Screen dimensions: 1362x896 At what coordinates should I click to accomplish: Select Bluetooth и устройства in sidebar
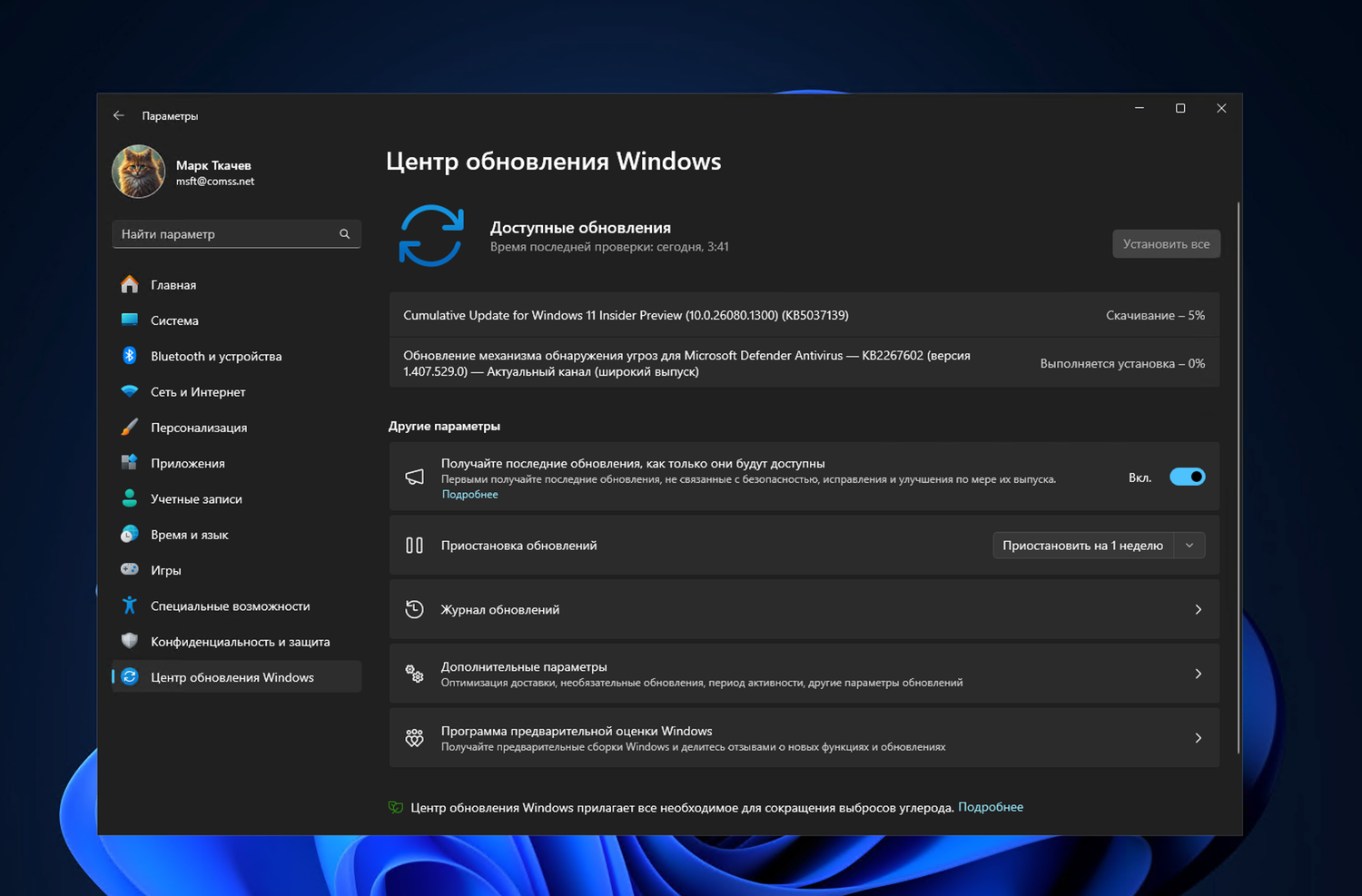[x=236, y=356]
